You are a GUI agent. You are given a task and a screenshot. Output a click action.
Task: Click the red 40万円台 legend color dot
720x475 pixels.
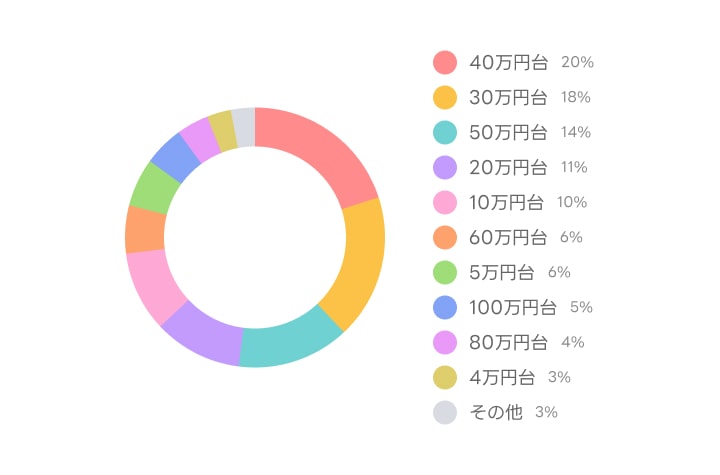point(445,62)
